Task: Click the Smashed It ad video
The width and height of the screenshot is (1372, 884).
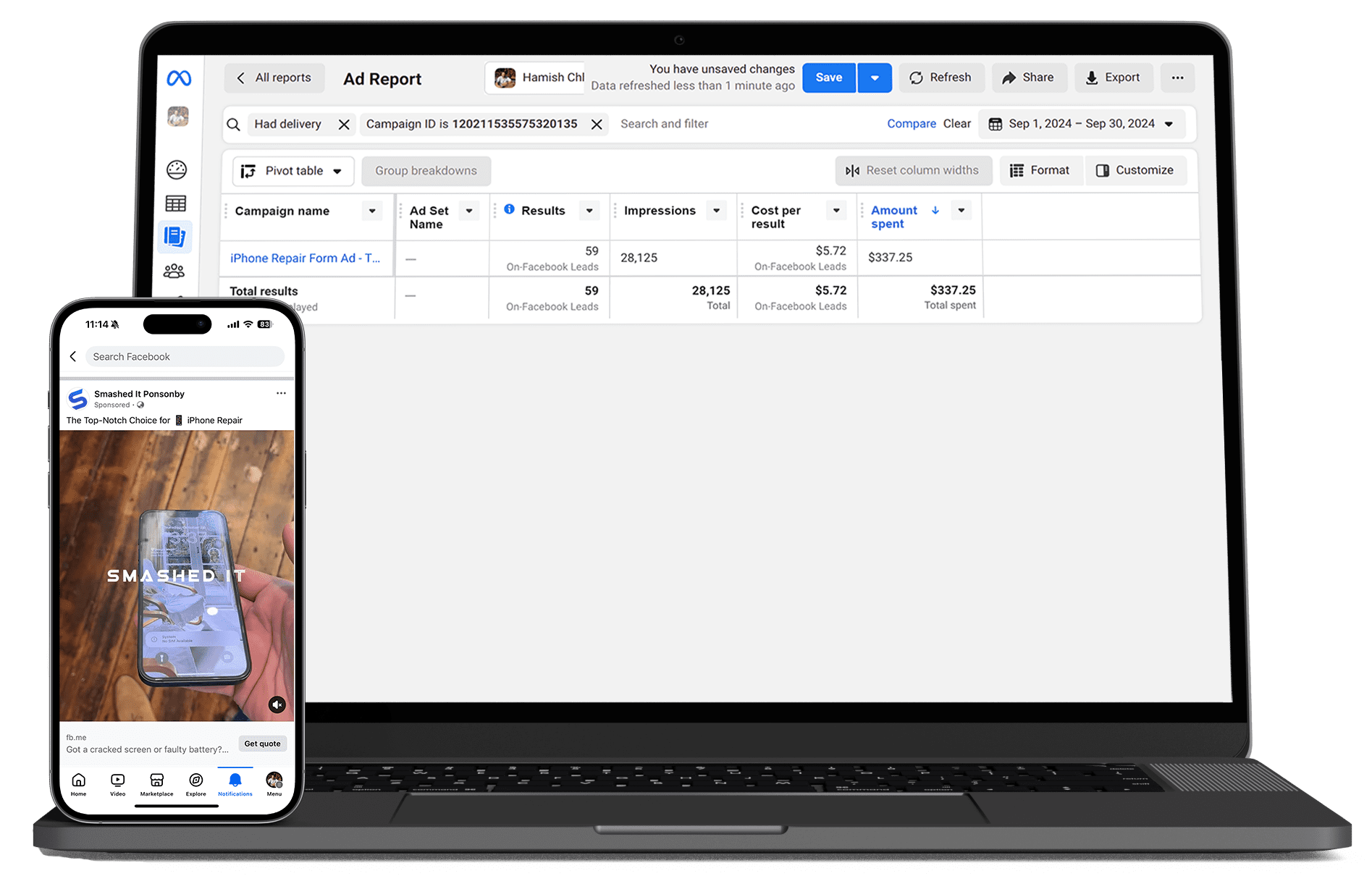Action: tap(177, 576)
